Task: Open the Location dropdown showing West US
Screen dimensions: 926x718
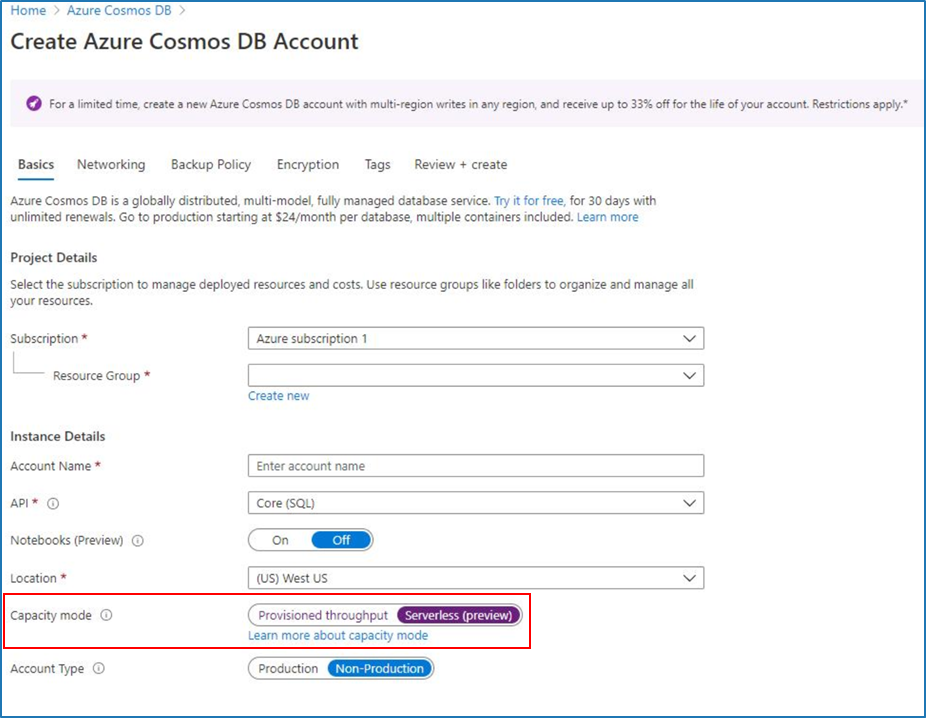Action: pyautogui.click(x=476, y=578)
